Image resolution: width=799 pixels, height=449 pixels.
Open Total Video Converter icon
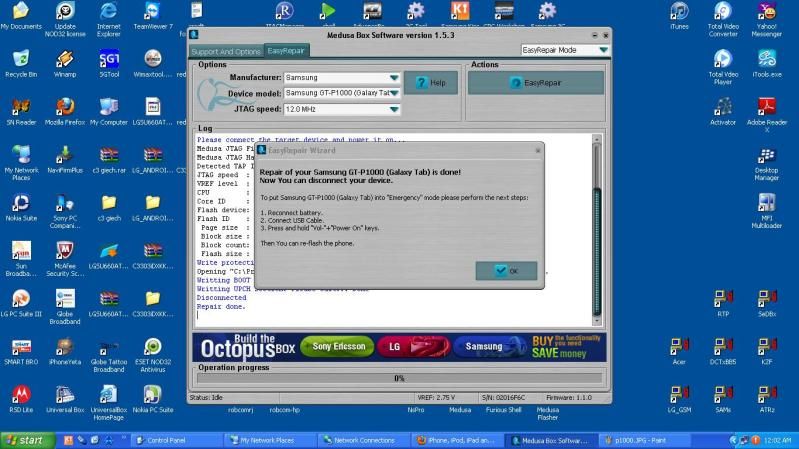tap(723, 19)
